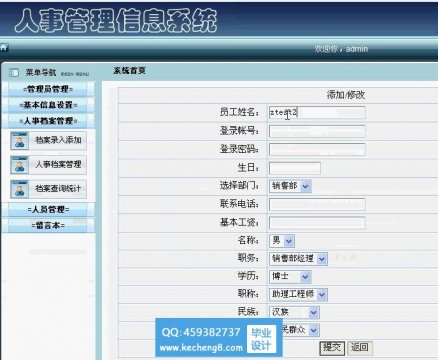Click the 人事档案管理 person icon
Screen dimensions: 438x360
click(x=20, y=165)
